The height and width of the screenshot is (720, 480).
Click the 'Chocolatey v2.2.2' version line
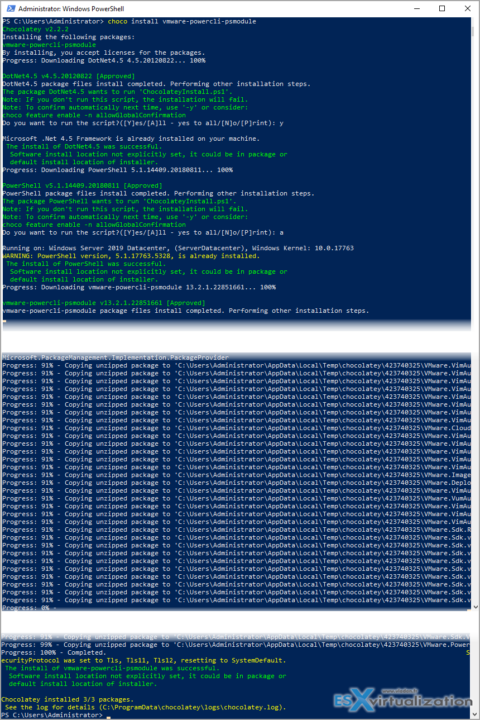coord(35,29)
